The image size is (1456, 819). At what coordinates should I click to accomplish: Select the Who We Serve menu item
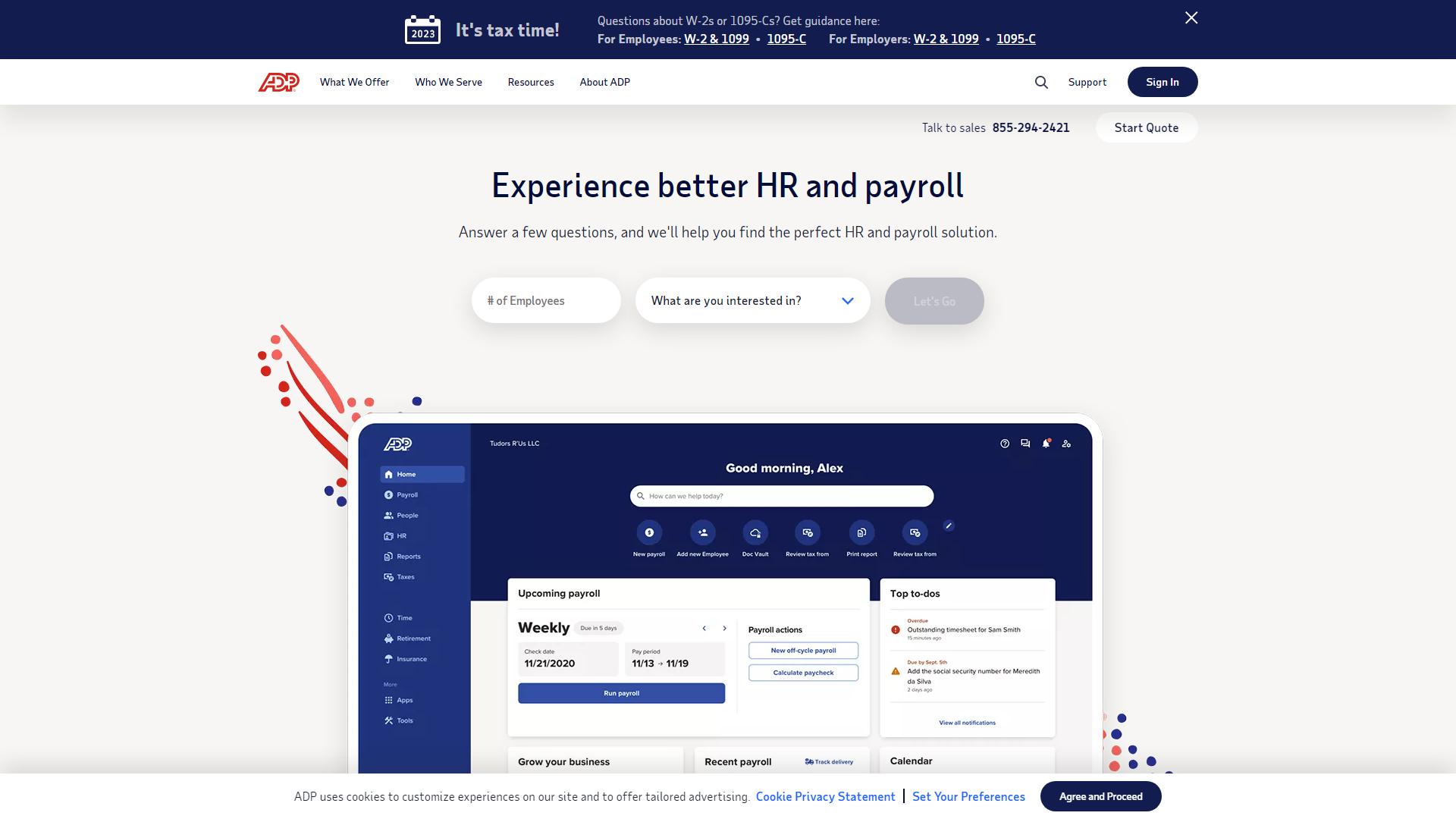pos(448,81)
